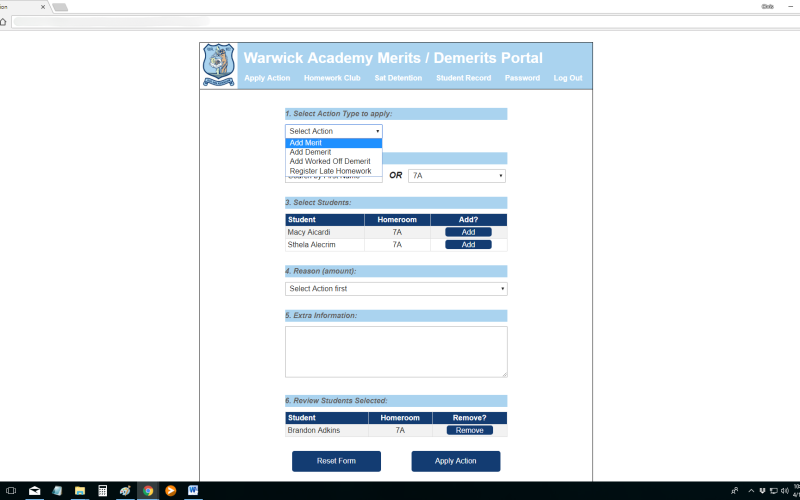
Task: Click the '5. Extra Information:' heading
Action: [x=321, y=316]
